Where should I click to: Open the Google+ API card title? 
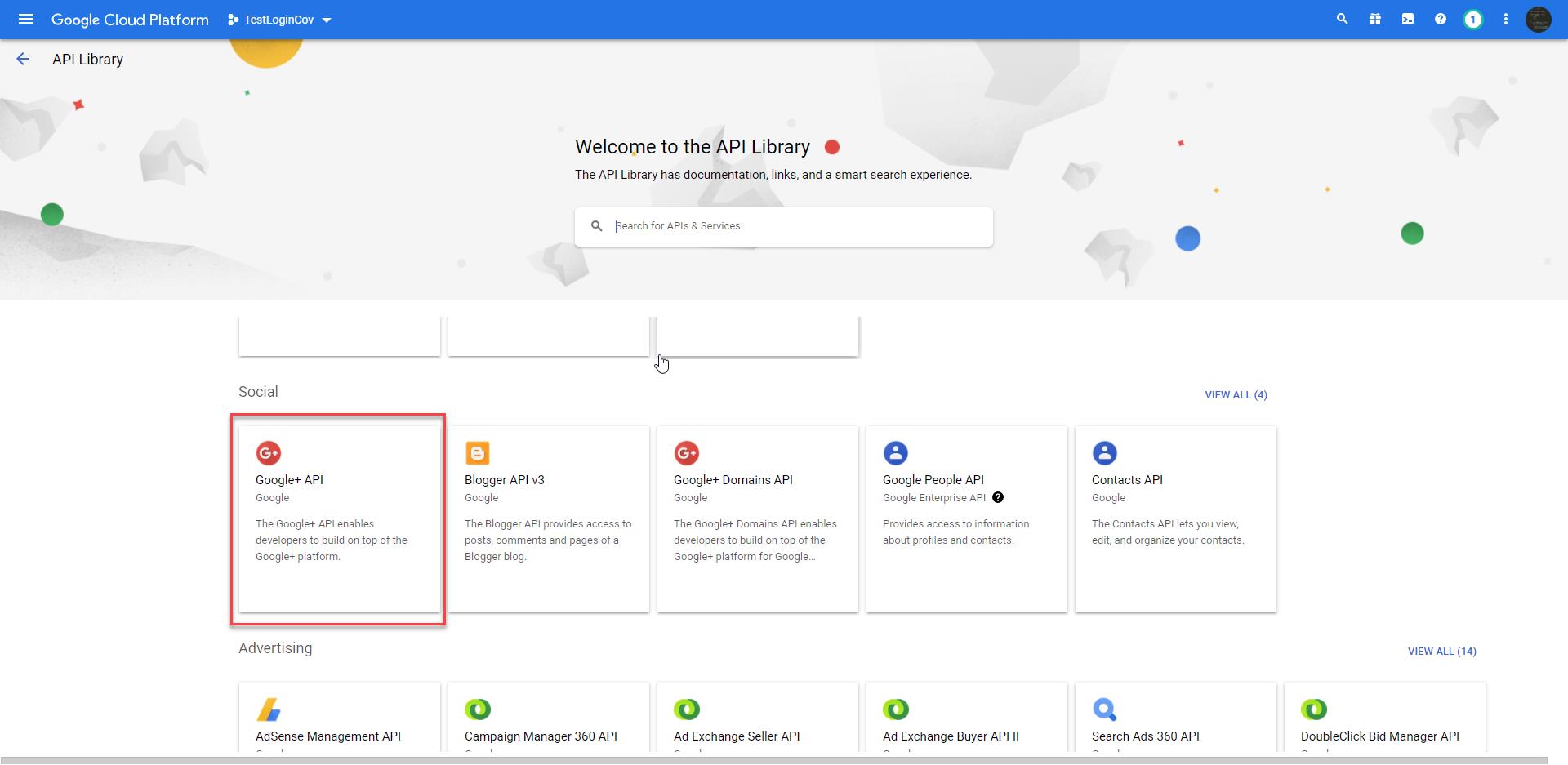tap(289, 479)
